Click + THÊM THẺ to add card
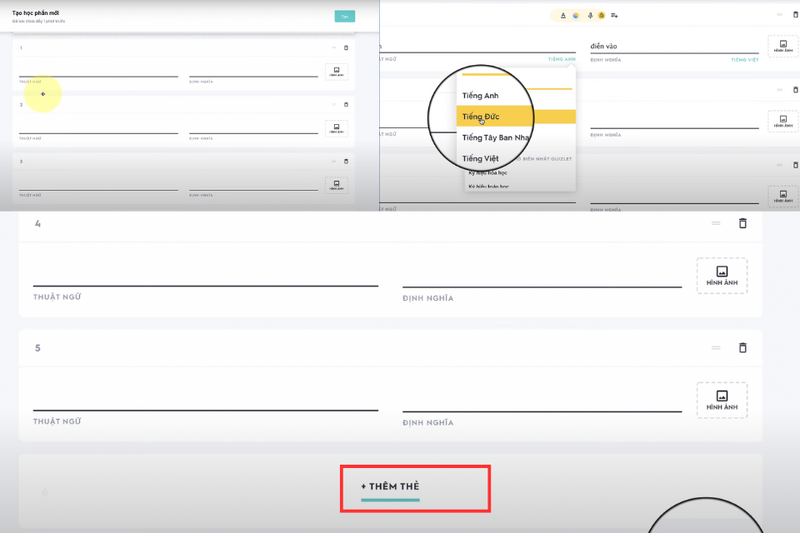Image resolution: width=800 pixels, height=533 pixels. tap(390, 487)
